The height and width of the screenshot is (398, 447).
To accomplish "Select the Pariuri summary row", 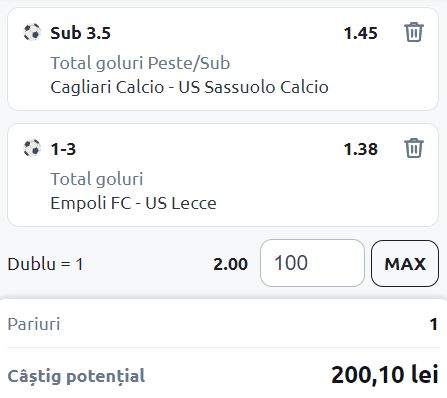I will pyautogui.click(x=223, y=324).
